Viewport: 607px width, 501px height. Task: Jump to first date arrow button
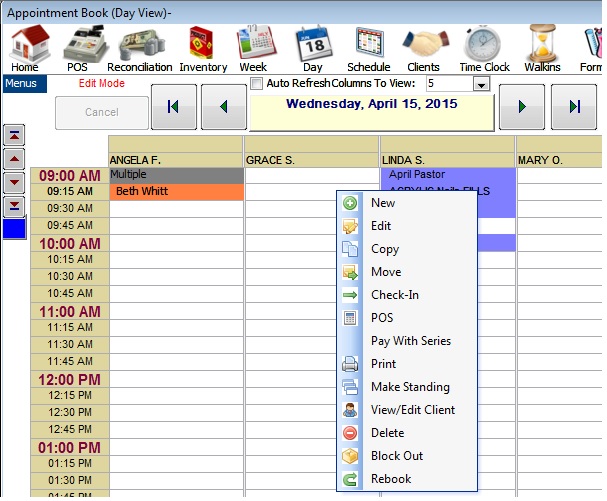(x=174, y=107)
